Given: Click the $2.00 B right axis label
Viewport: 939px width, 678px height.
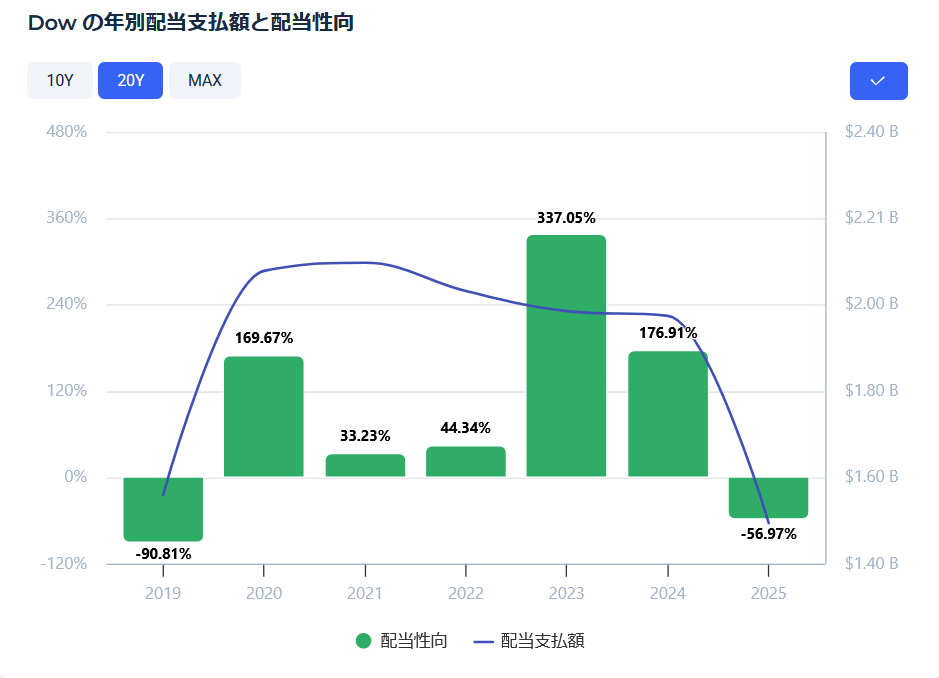Looking at the screenshot, I should click(871, 304).
